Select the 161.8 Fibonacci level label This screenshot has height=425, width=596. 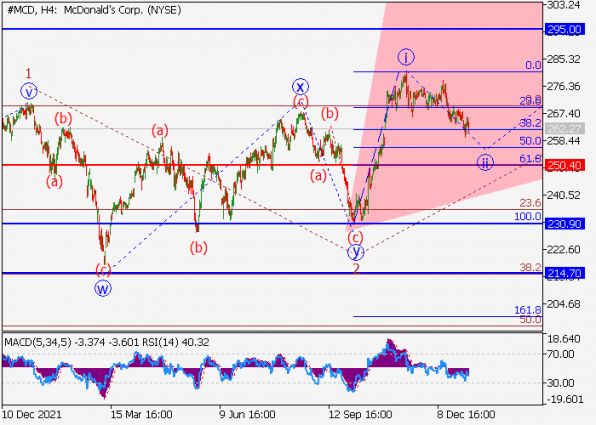click(528, 310)
